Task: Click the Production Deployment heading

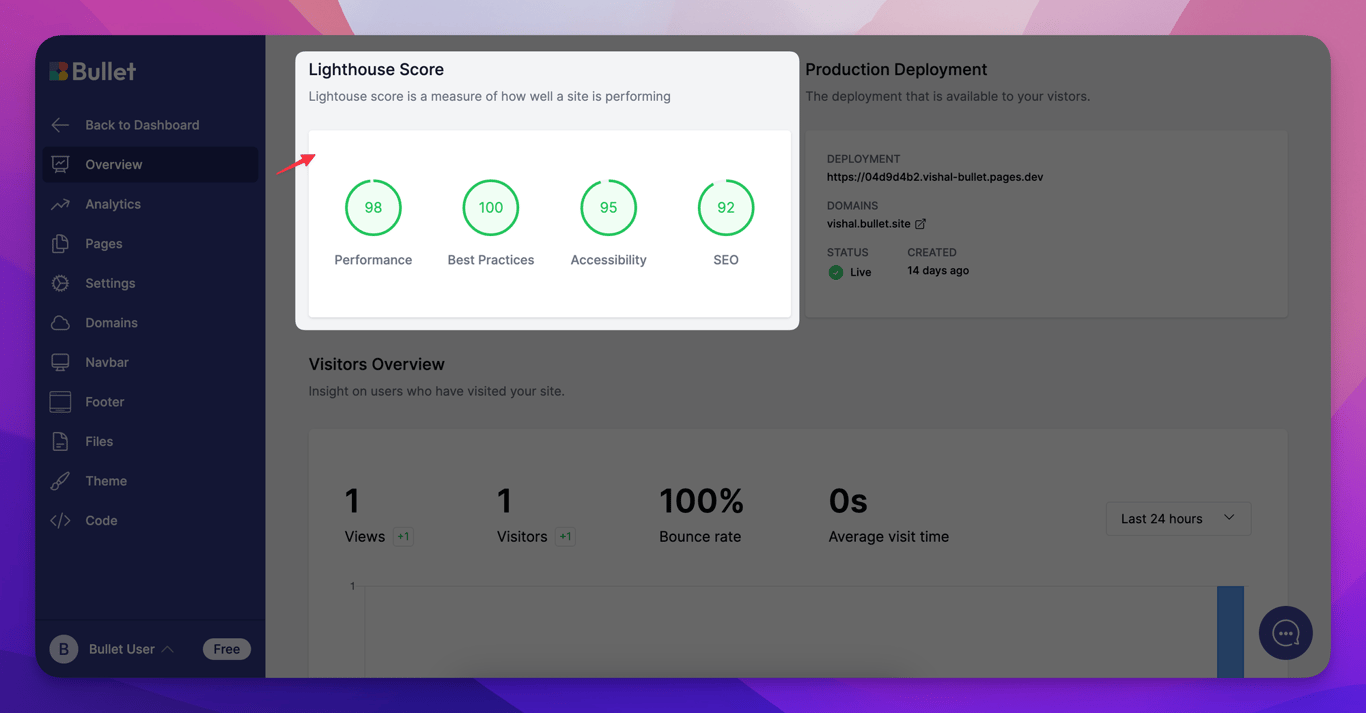Action: point(896,69)
